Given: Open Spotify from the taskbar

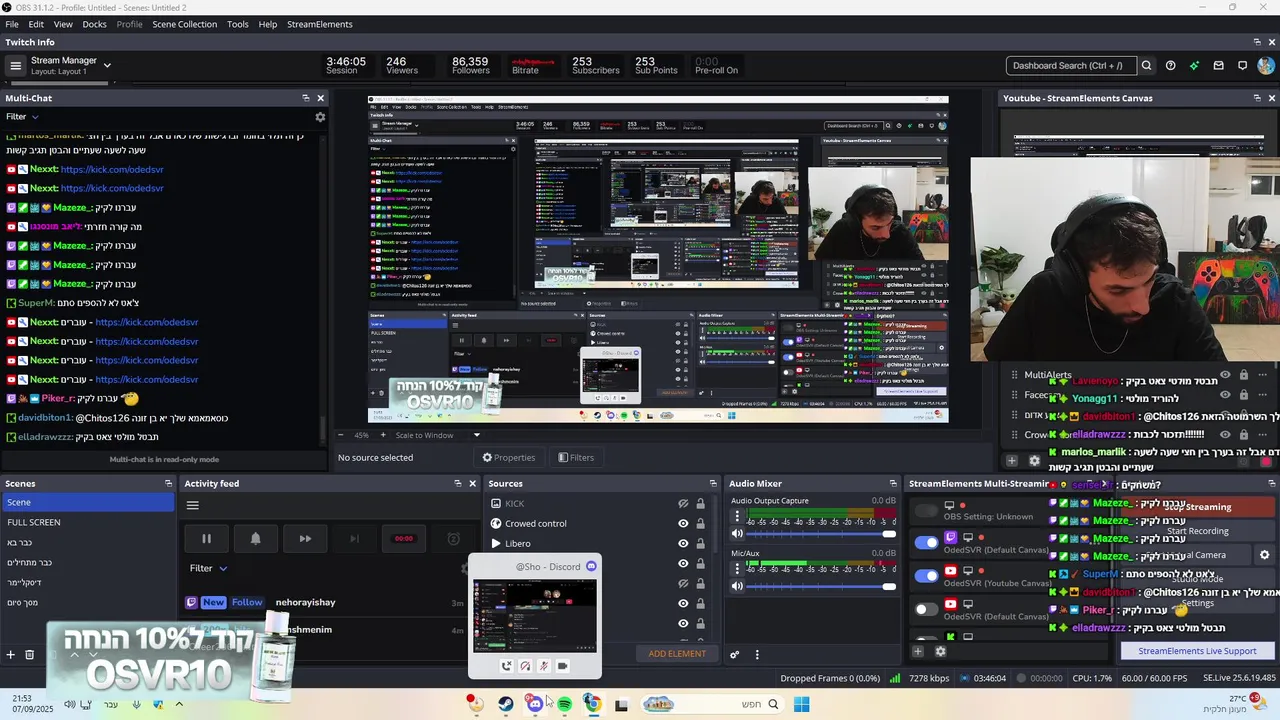Looking at the screenshot, I should click(x=564, y=704).
